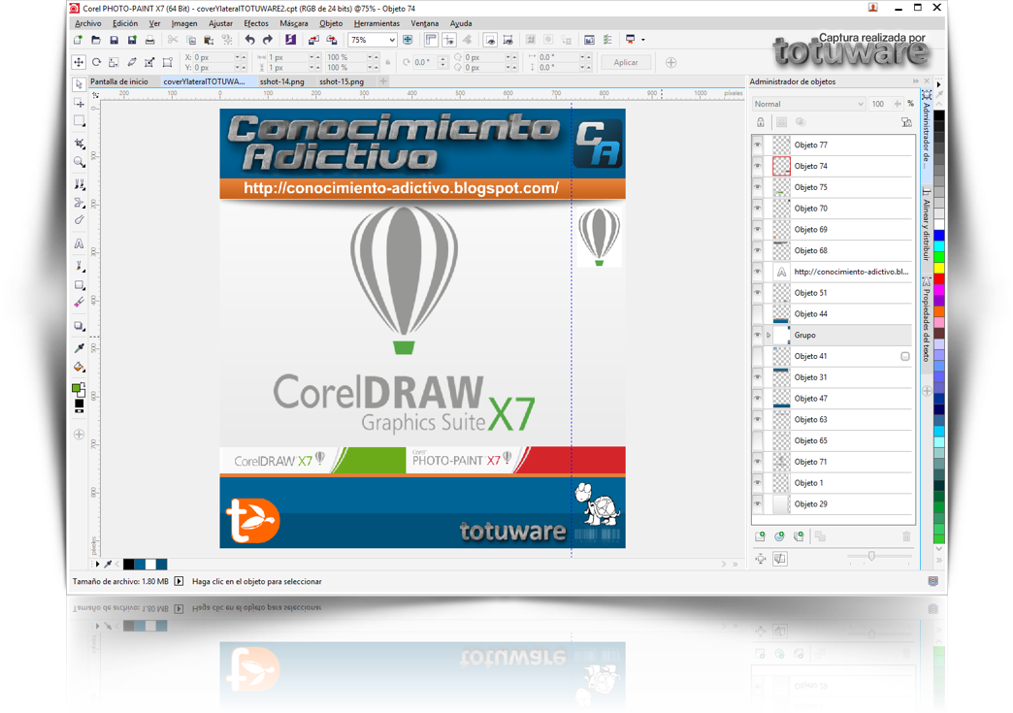This screenshot has height=713, width=1013.
Task: Pick the red swatch in color palette
Action: pyautogui.click(x=939, y=279)
